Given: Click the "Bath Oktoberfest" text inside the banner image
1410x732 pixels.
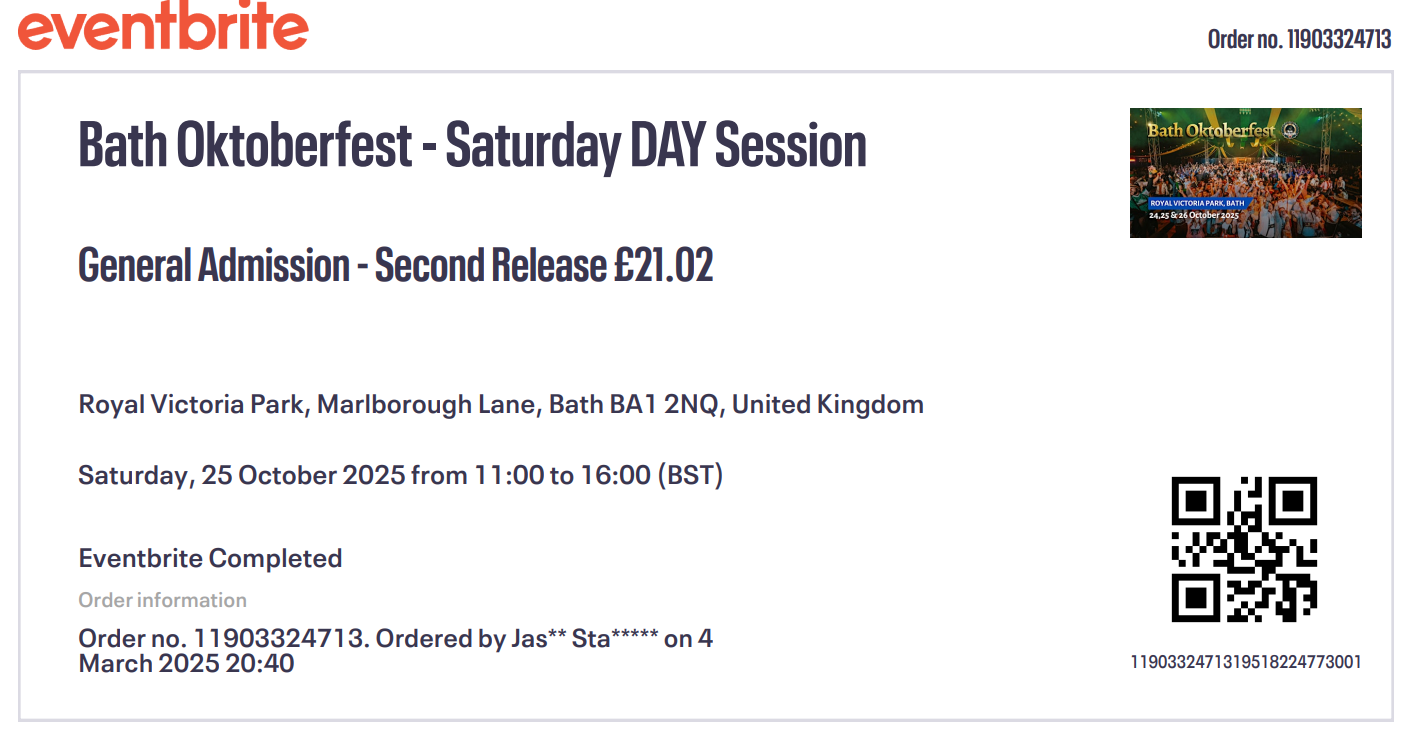Looking at the screenshot, I should tap(1210, 130).
